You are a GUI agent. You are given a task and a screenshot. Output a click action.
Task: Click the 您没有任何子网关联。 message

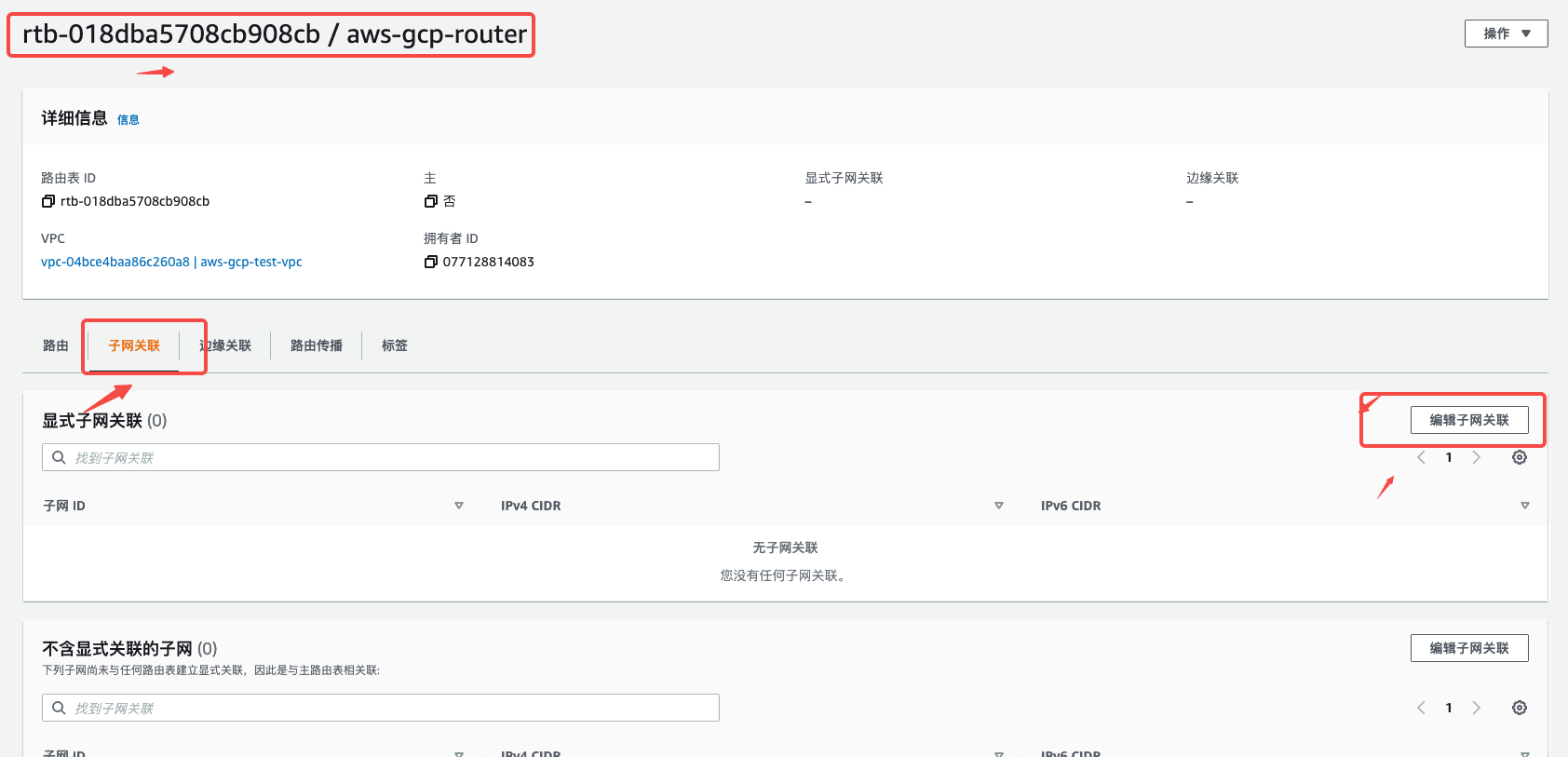click(x=785, y=575)
